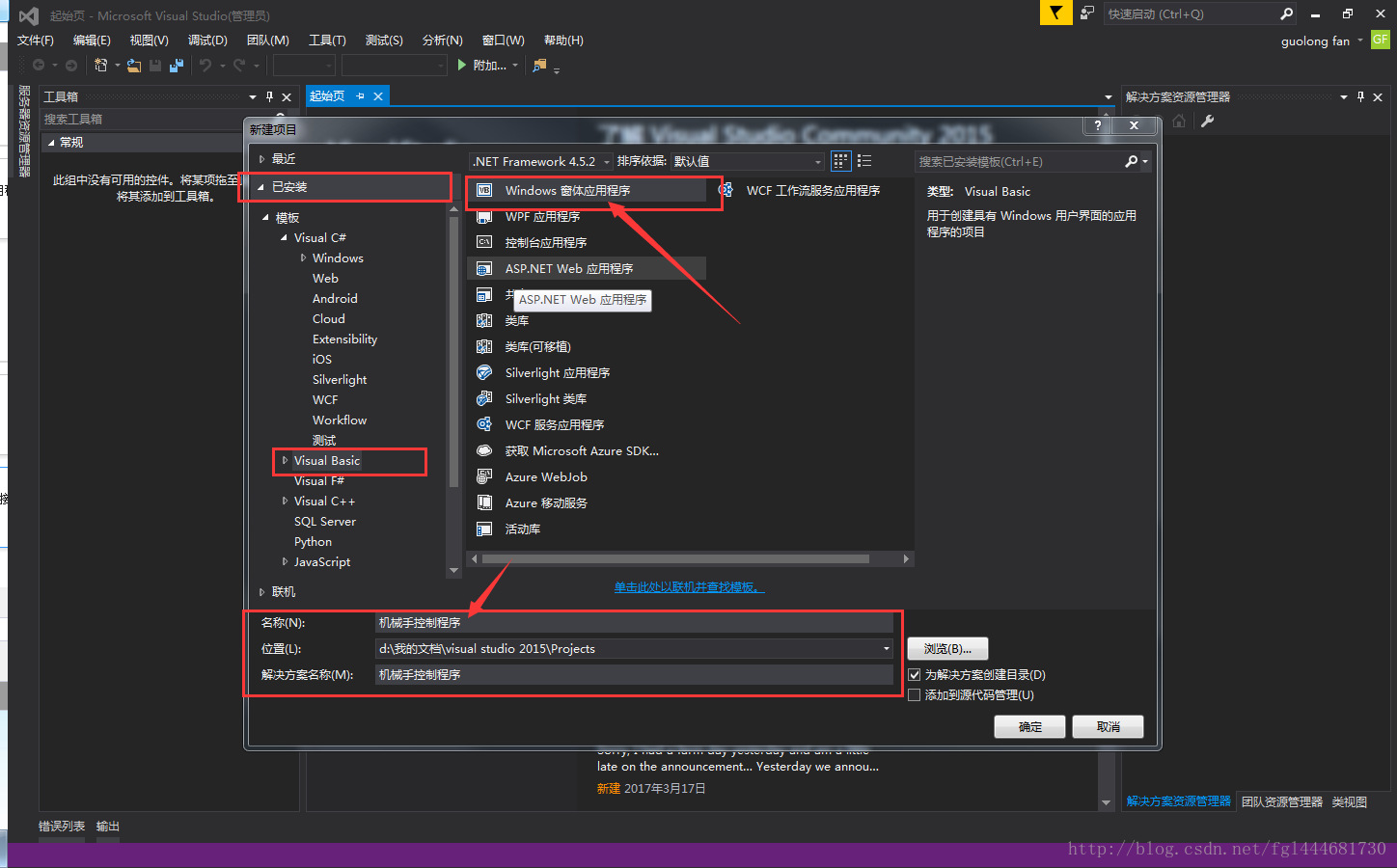The height and width of the screenshot is (868, 1397).
Task: Click the New Project toolbar icon
Action: click(x=100, y=65)
